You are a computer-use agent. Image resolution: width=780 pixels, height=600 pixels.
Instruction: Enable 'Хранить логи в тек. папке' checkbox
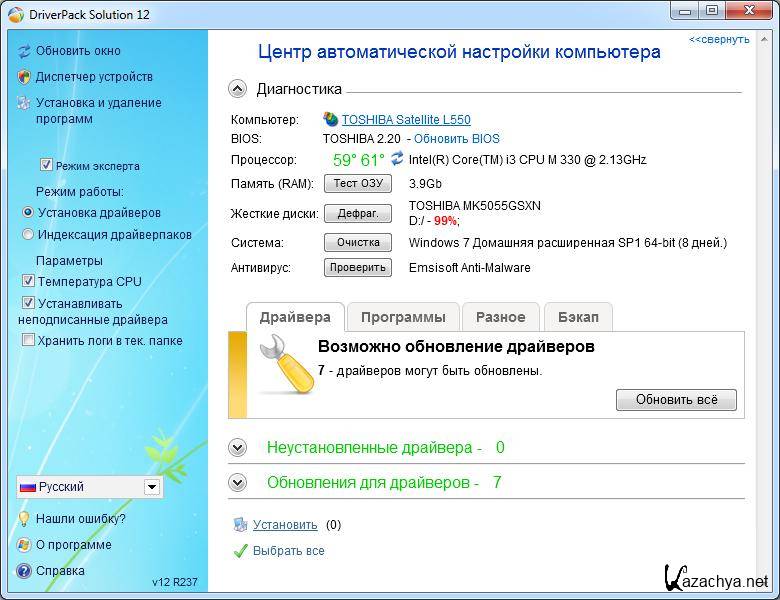[x=28, y=340]
